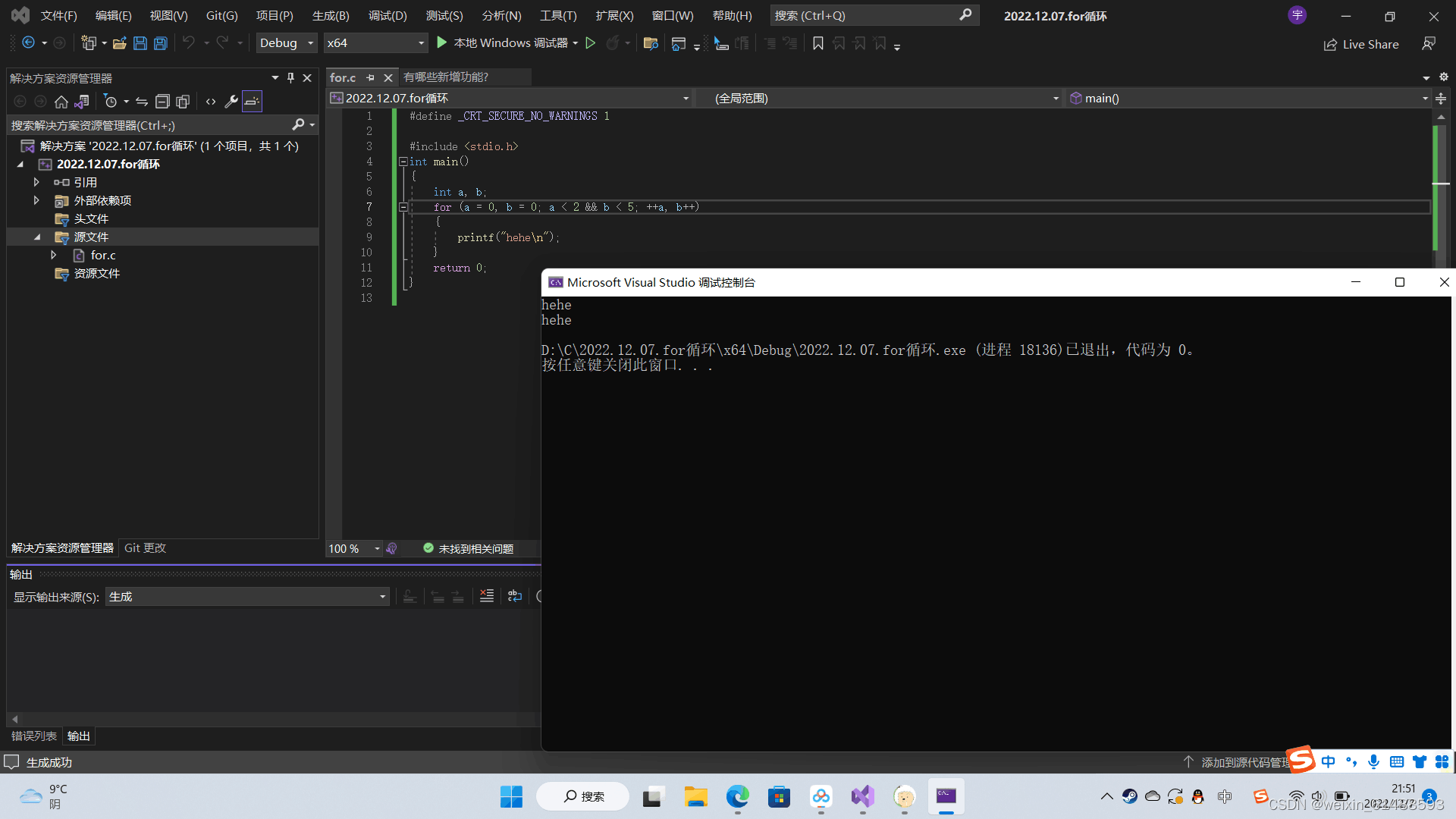This screenshot has height=819, width=1456.
Task: Collapse All icon in Solution Explorer
Action: 162,101
